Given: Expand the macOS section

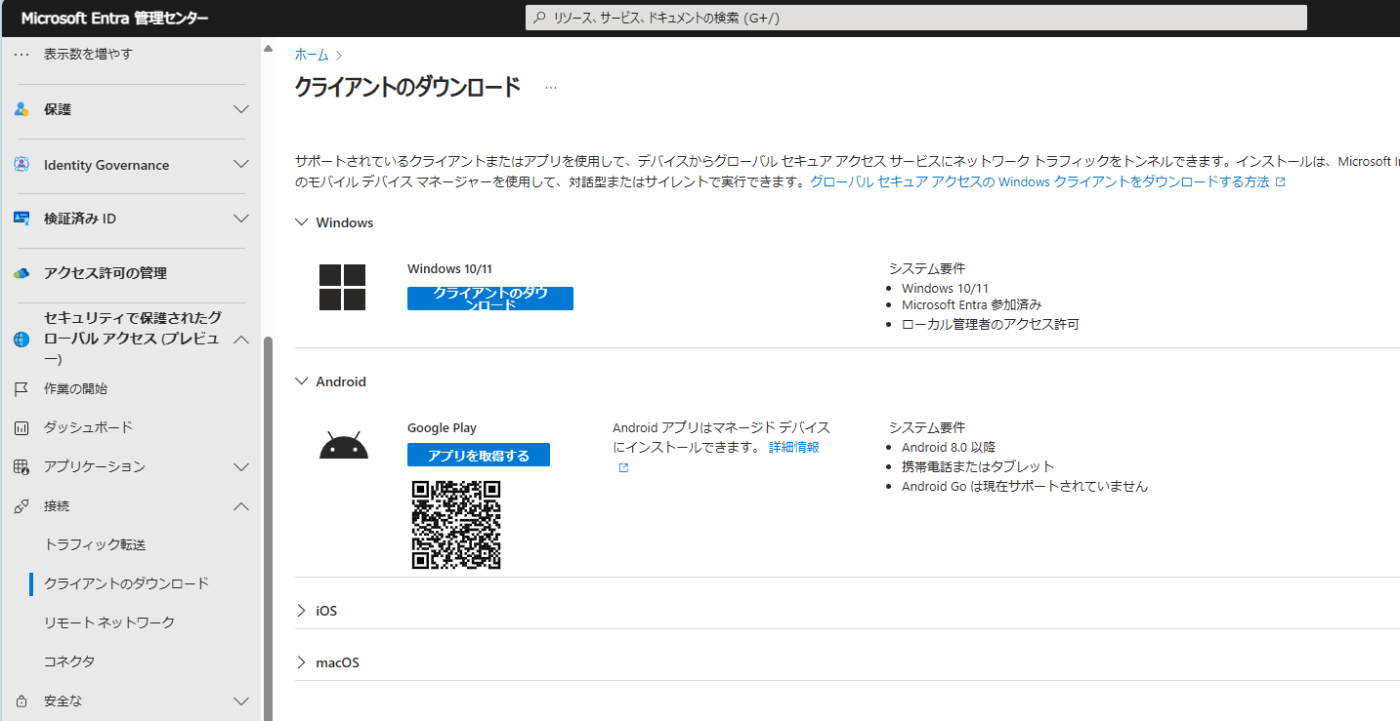Looking at the screenshot, I should coord(302,662).
